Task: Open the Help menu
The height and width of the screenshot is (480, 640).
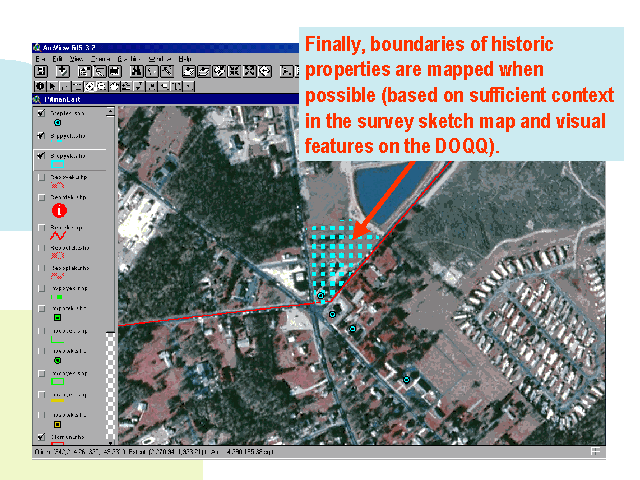Action: tap(185, 59)
